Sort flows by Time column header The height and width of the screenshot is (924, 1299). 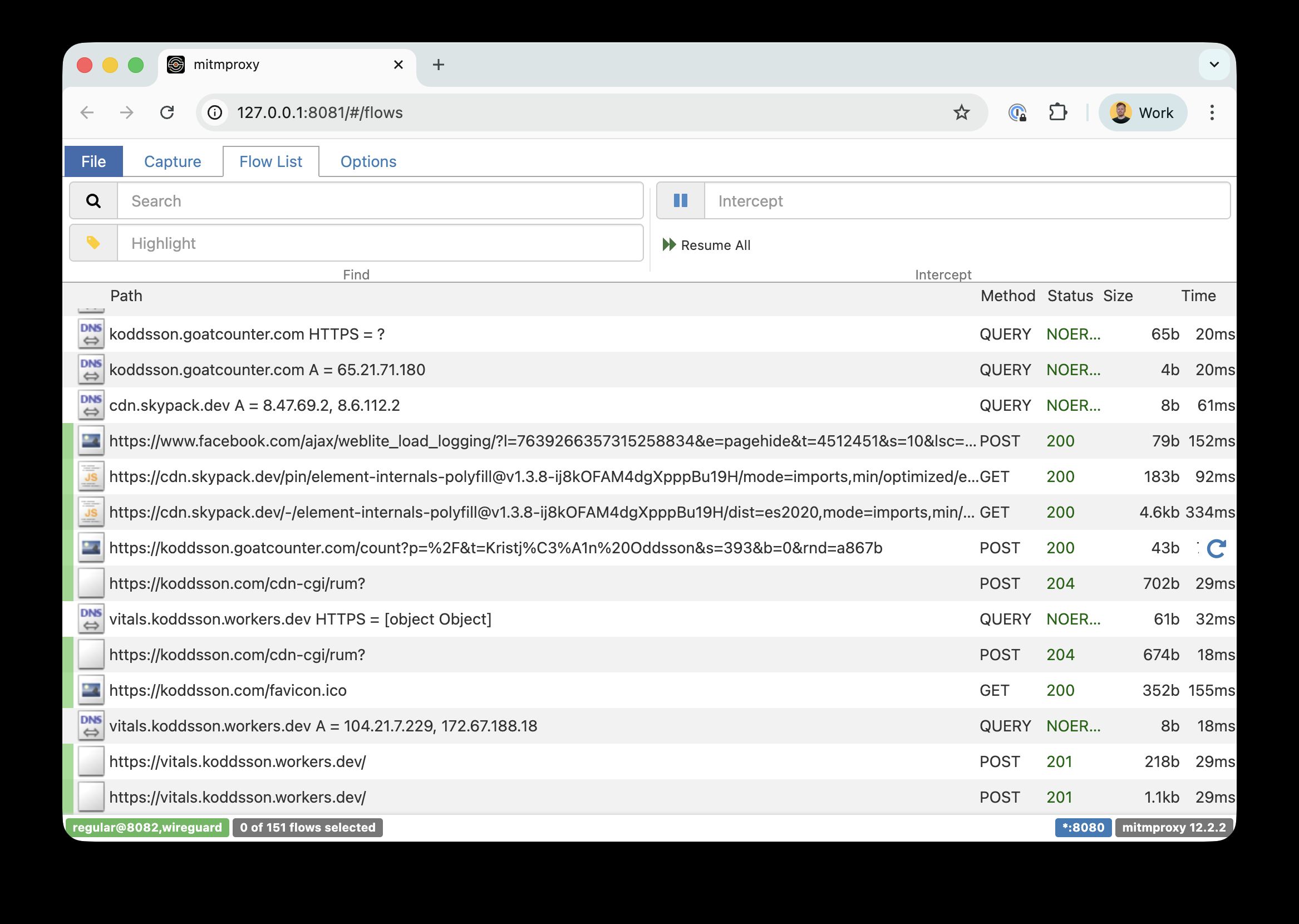click(1198, 296)
